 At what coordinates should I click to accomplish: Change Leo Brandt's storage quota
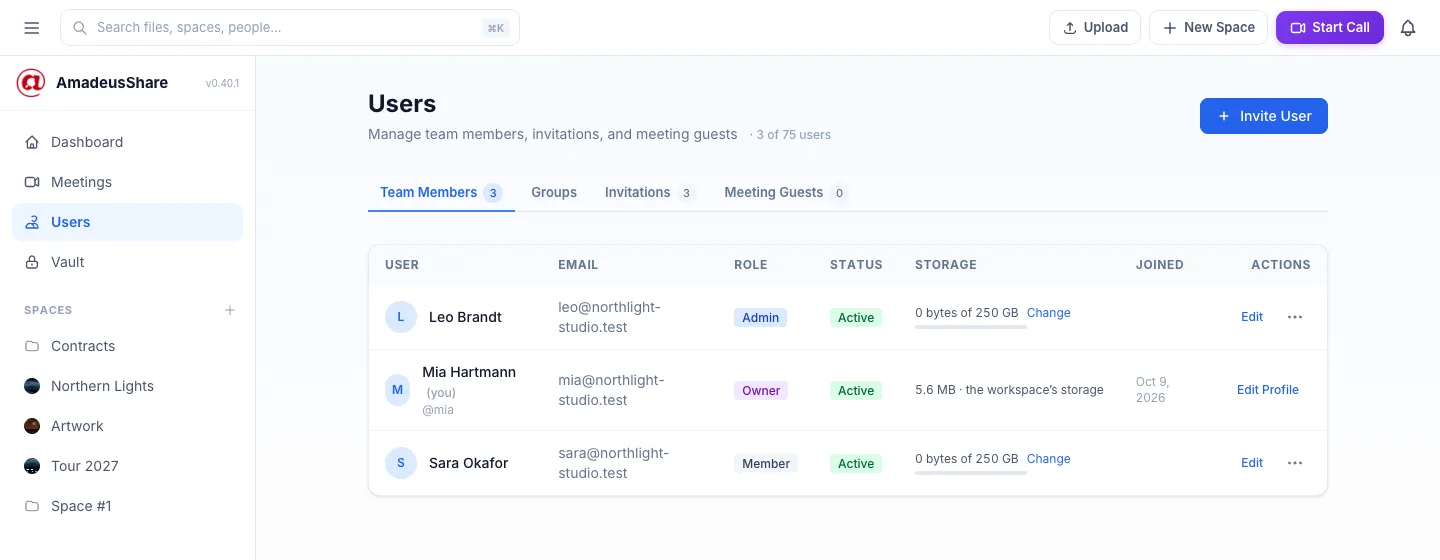(x=1048, y=313)
